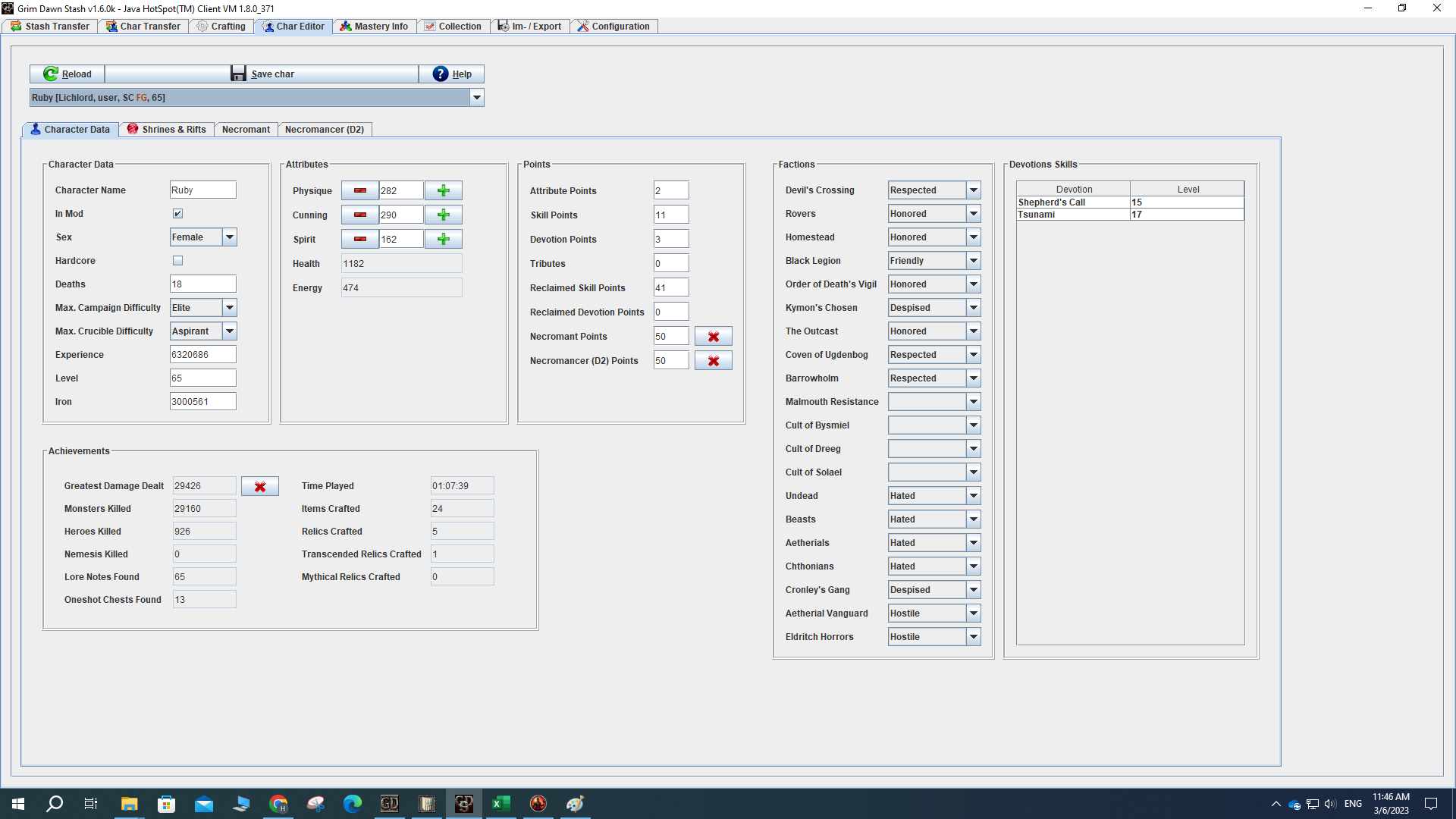Open Aetherial Vanguard faction dropdown

[974, 613]
